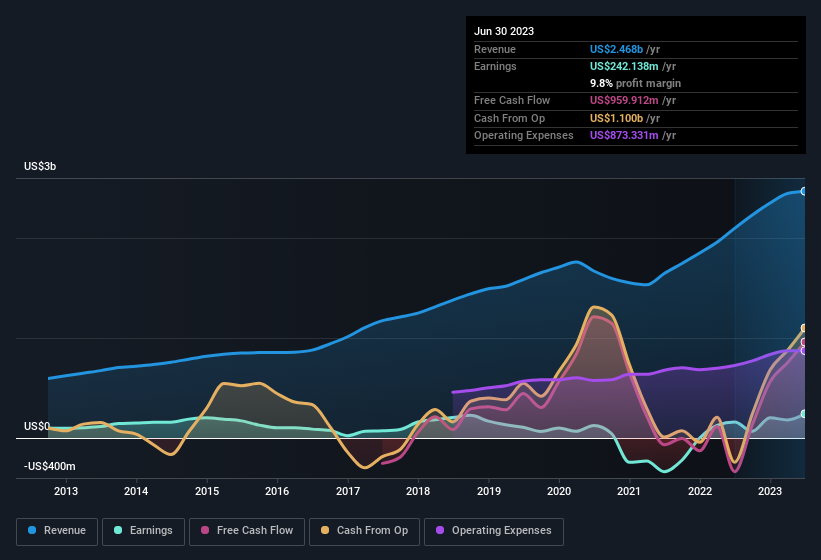Click the US$242.138m earnings value
The image size is (821, 560).
coord(624,66)
